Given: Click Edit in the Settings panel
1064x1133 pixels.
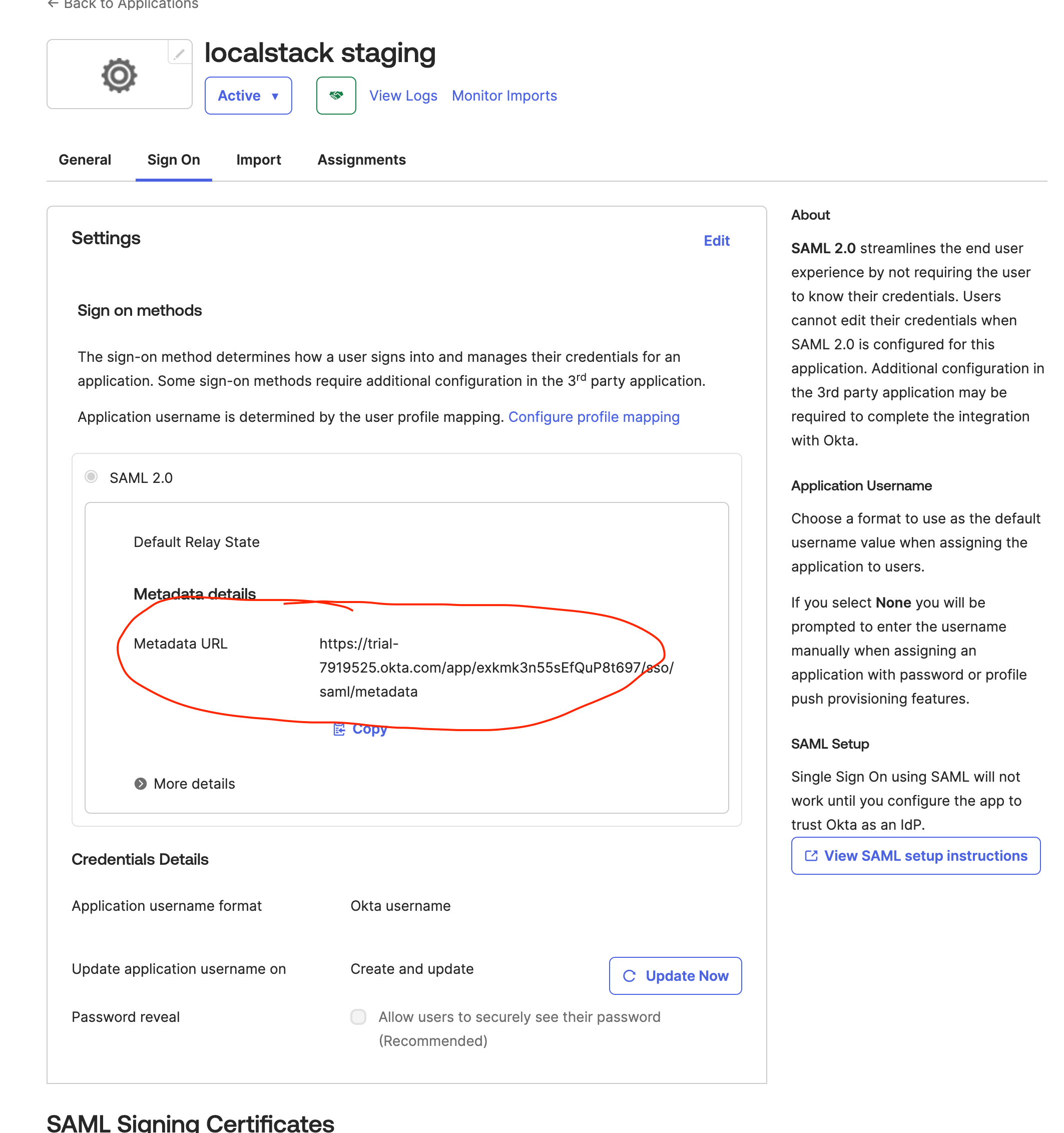Looking at the screenshot, I should pos(716,241).
